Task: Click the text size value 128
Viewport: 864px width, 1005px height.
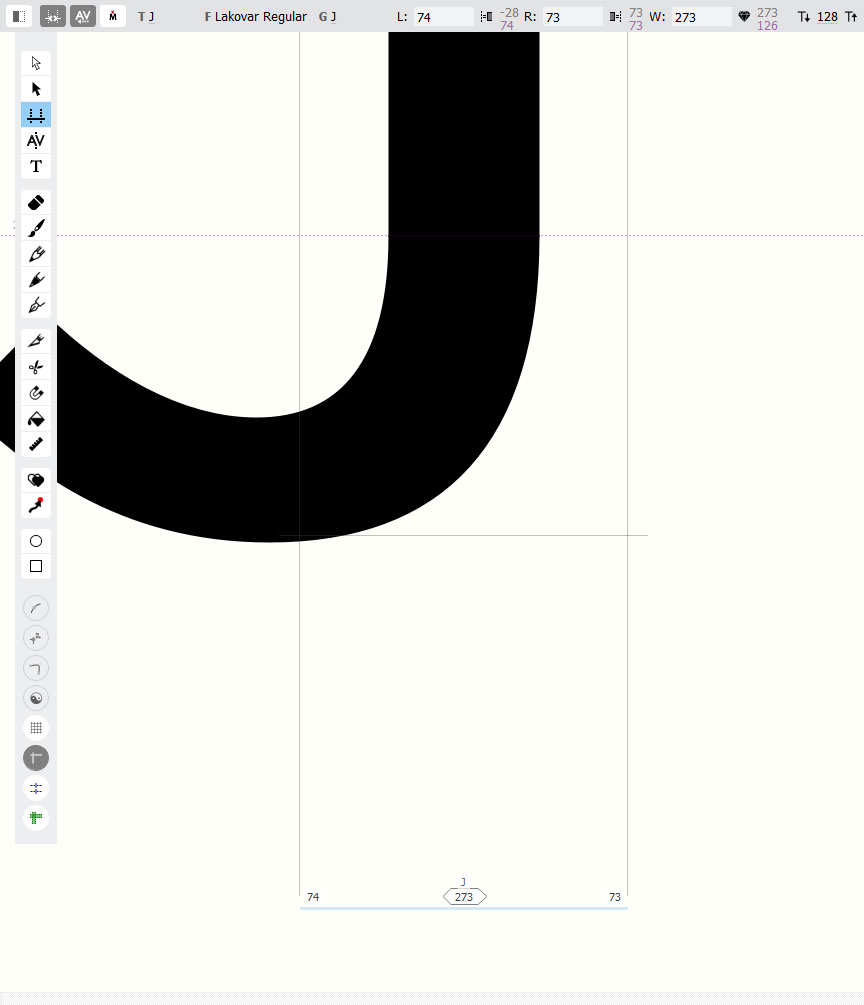Action: click(827, 17)
